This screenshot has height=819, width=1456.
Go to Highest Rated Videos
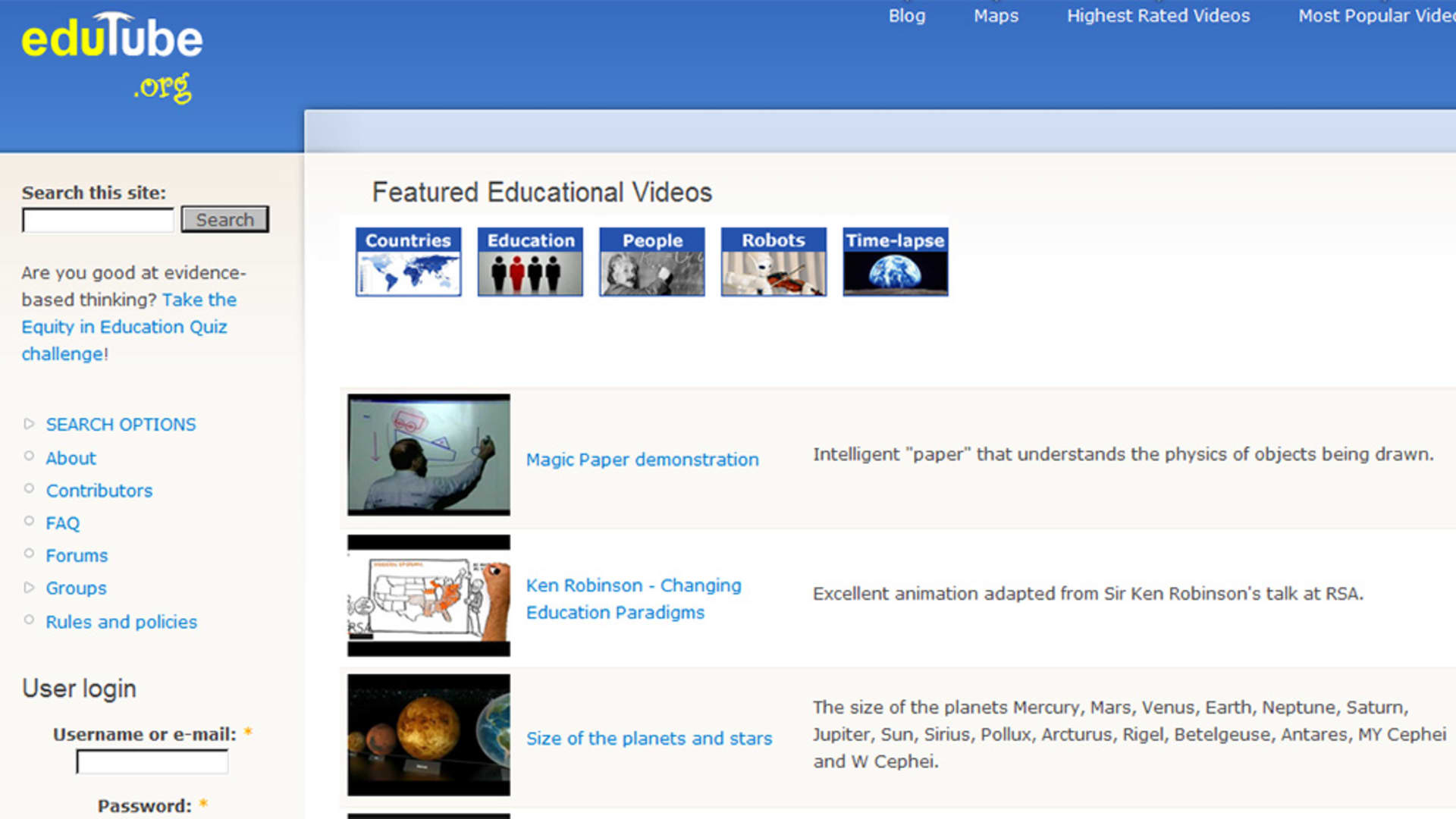(x=1158, y=15)
